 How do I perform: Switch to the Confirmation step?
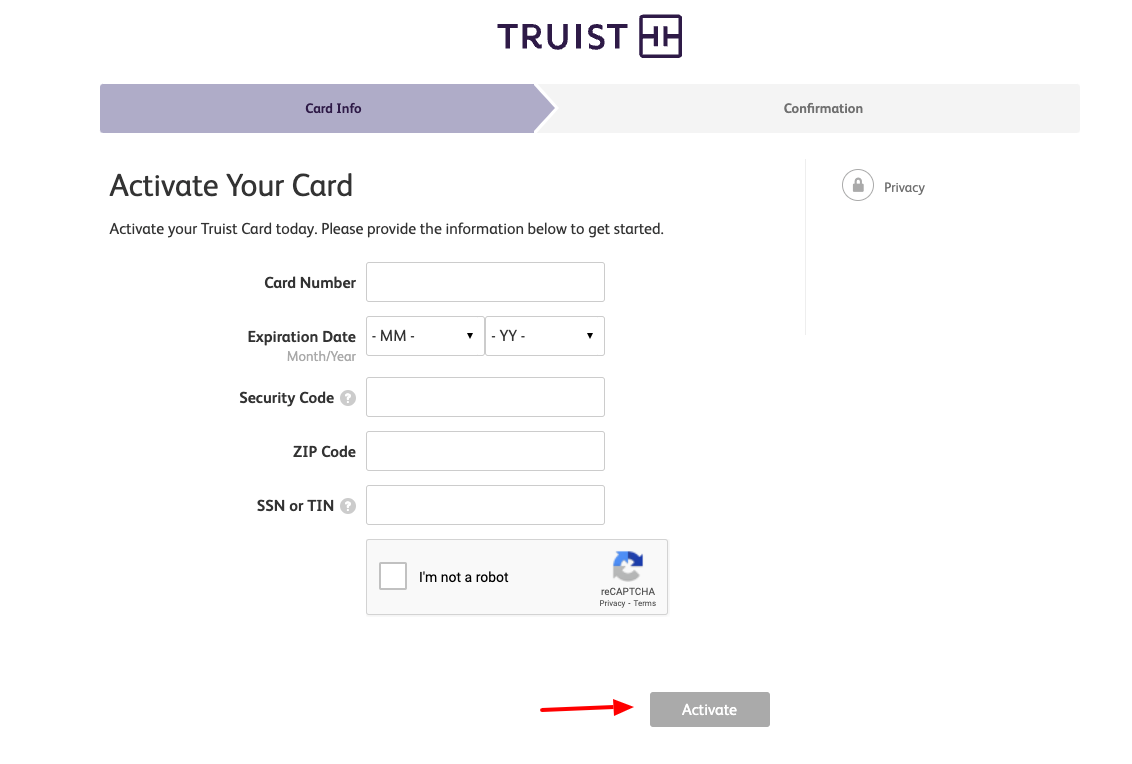coord(822,108)
